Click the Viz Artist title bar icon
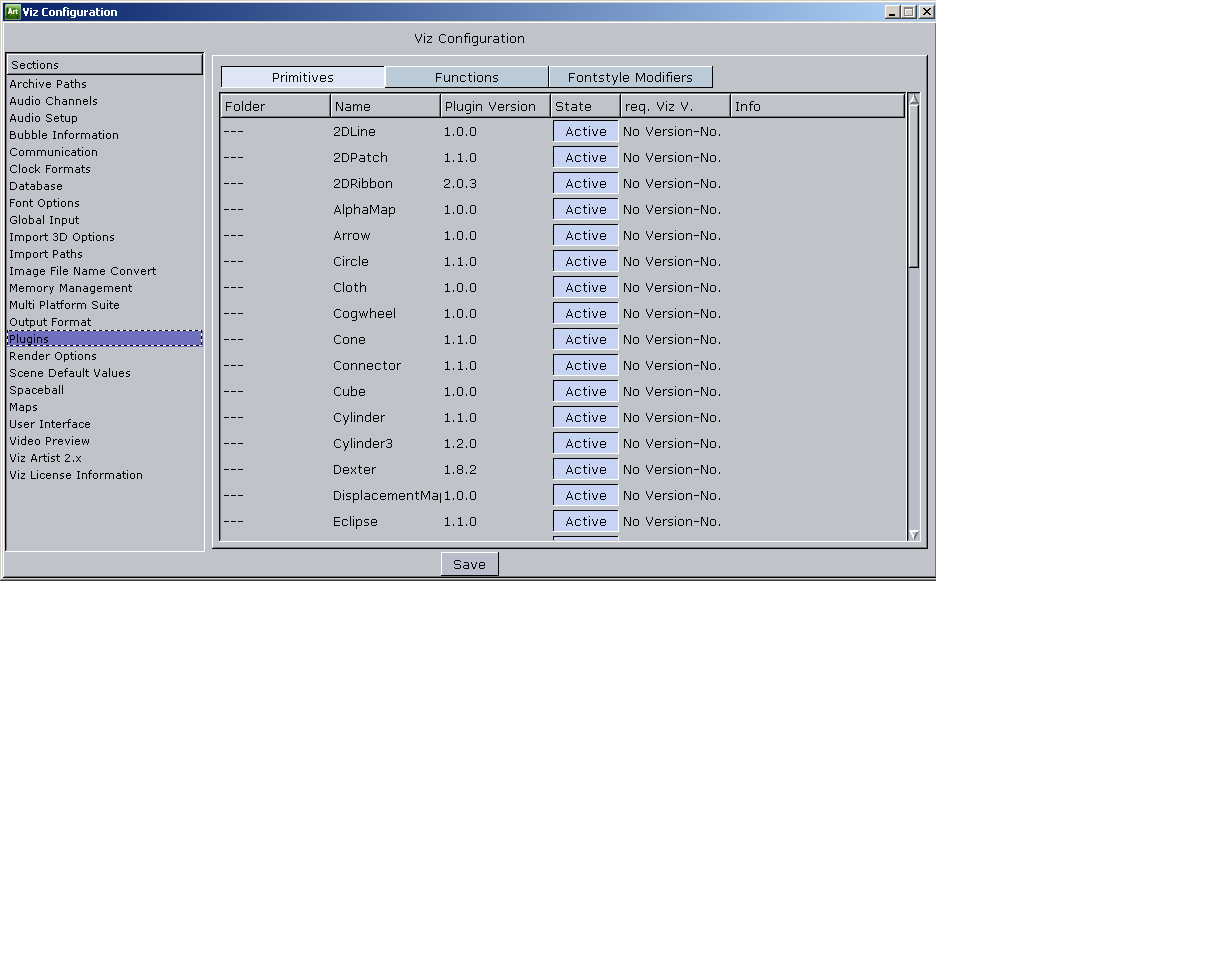Viewport: 1215px width, 957px height. pos(13,12)
